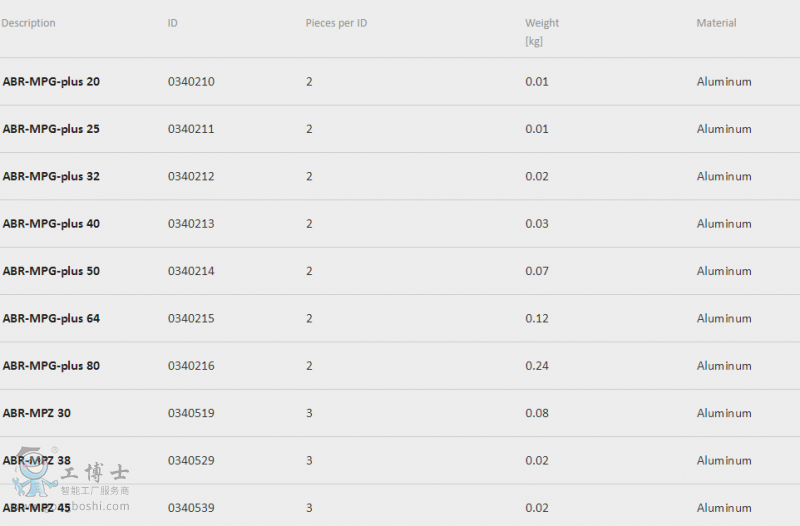This screenshot has width=800, height=526.
Task: Click the Pieces per ID column header
Action: [x=336, y=23]
